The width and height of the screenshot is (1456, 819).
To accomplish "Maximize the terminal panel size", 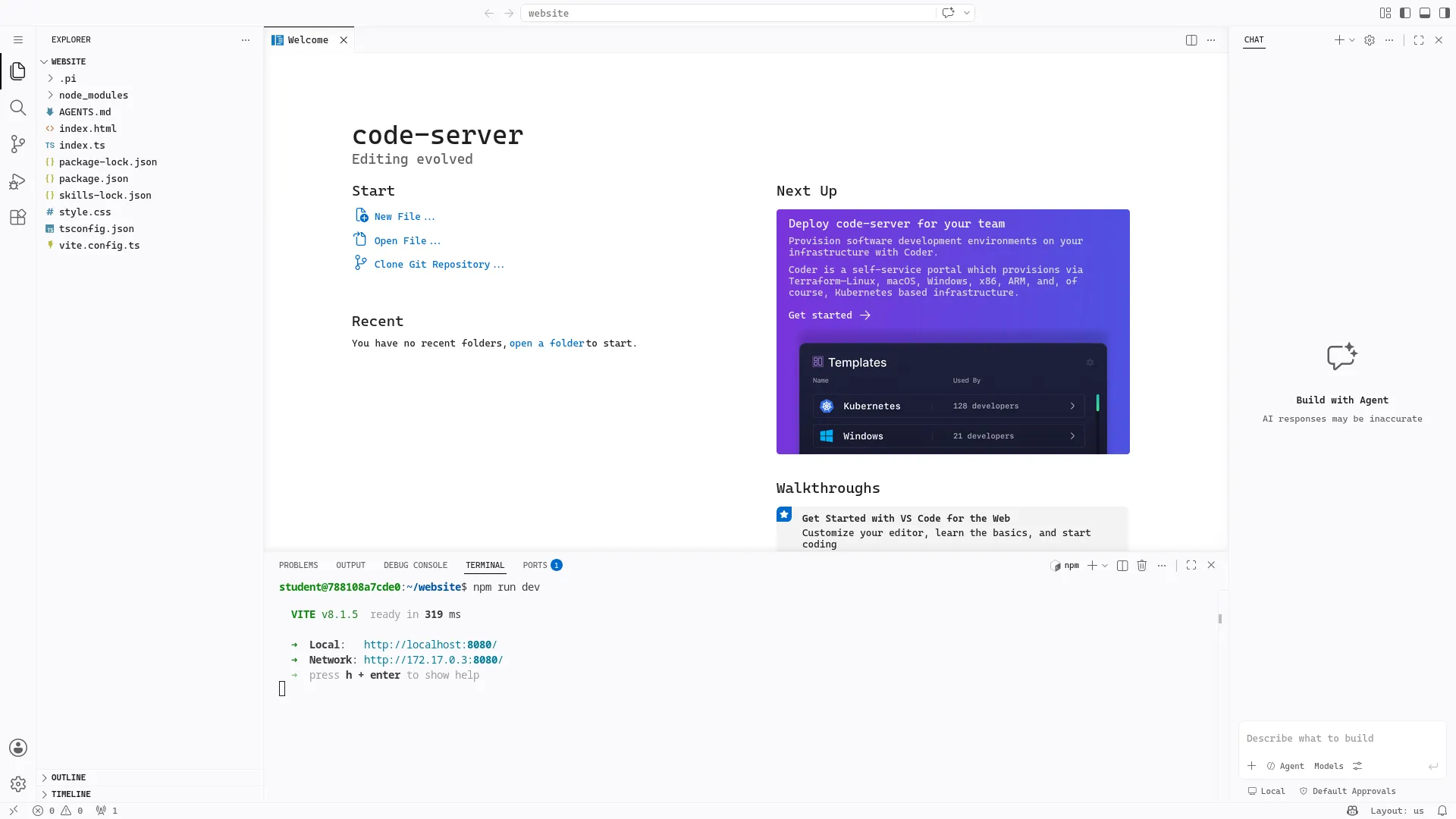I will point(1191,566).
